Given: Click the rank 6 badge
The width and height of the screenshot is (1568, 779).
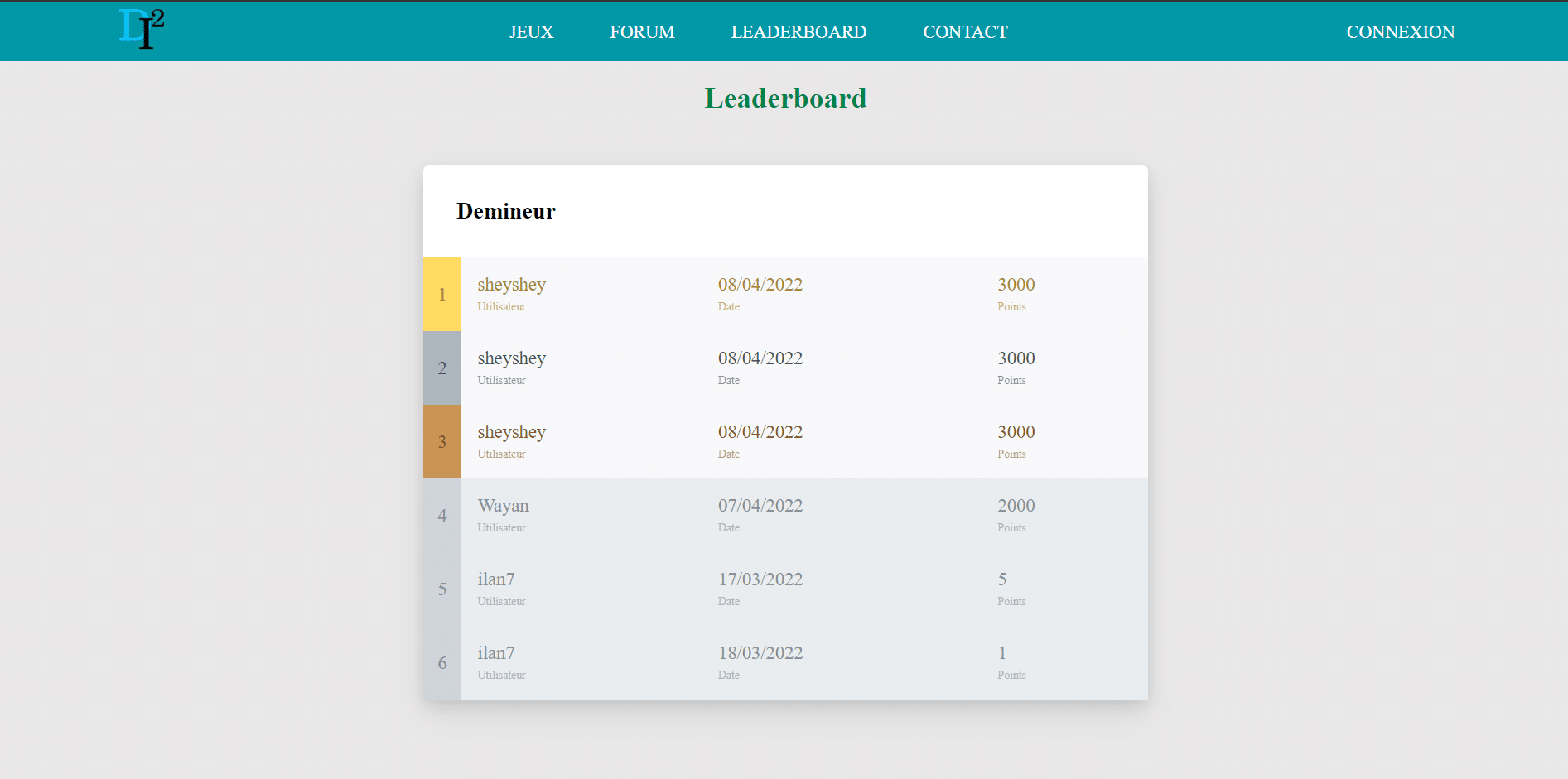Looking at the screenshot, I should [x=442, y=662].
